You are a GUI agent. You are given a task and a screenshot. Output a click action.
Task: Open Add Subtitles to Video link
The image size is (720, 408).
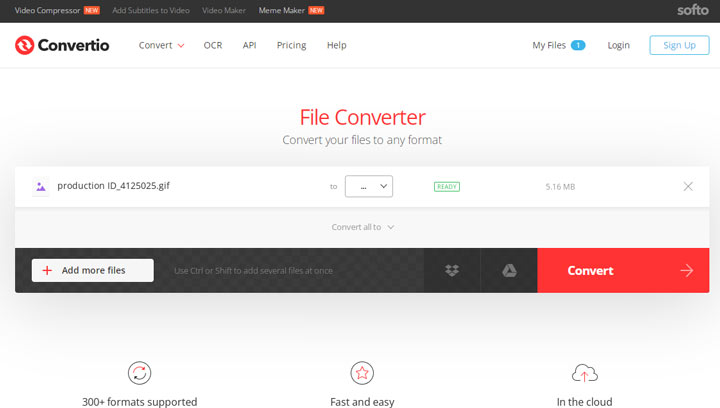point(151,10)
